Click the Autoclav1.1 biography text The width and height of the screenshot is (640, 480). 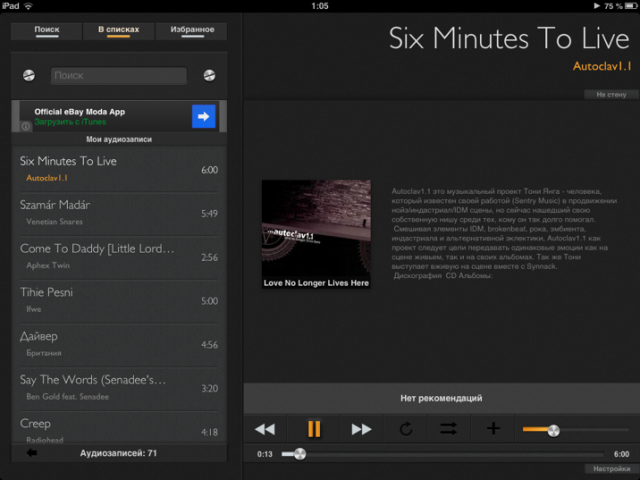coord(504,233)
